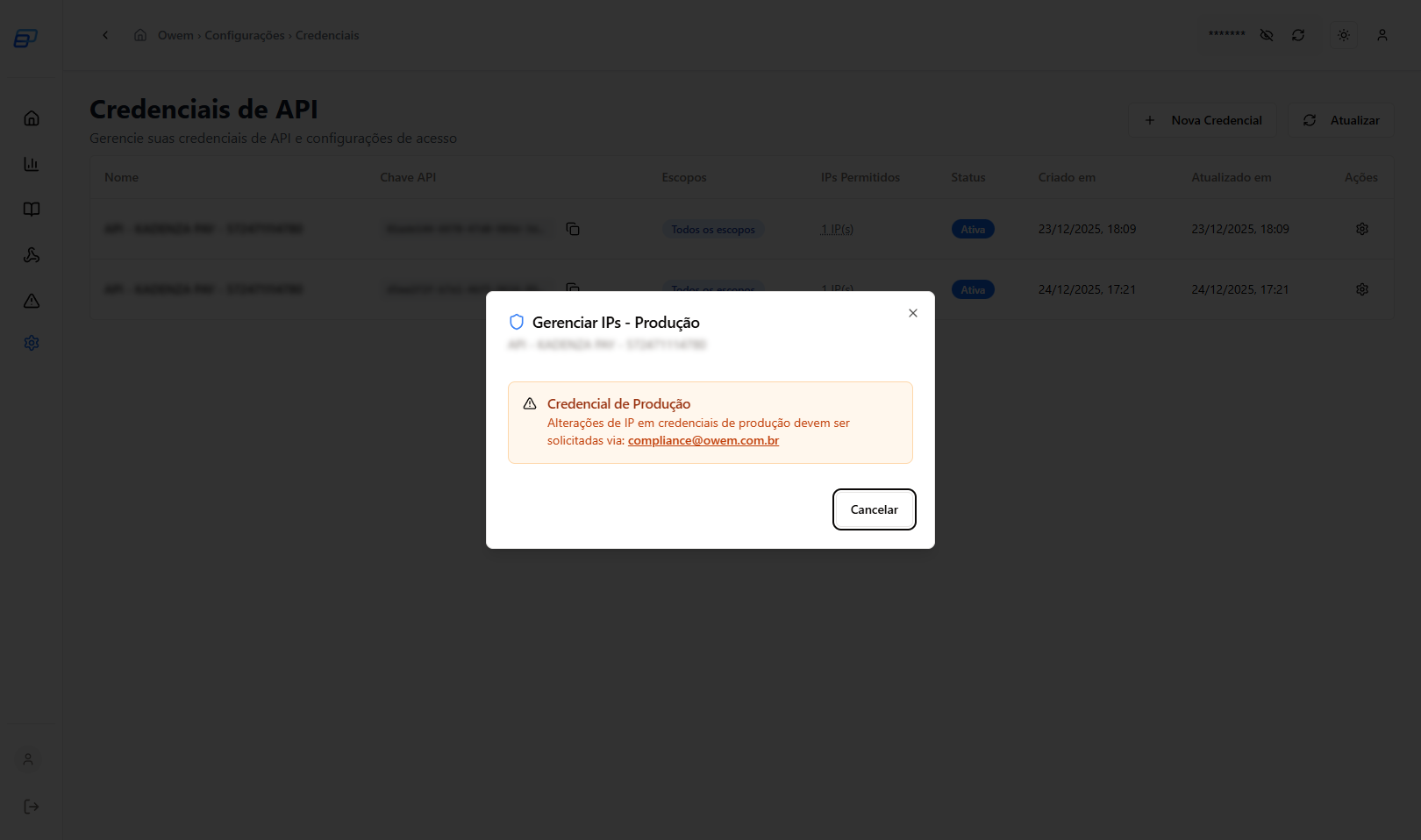This screenshot has width=1421, height=840.
Task: Show the hidden balance with the eye toggle
Action: point(1266,35)
